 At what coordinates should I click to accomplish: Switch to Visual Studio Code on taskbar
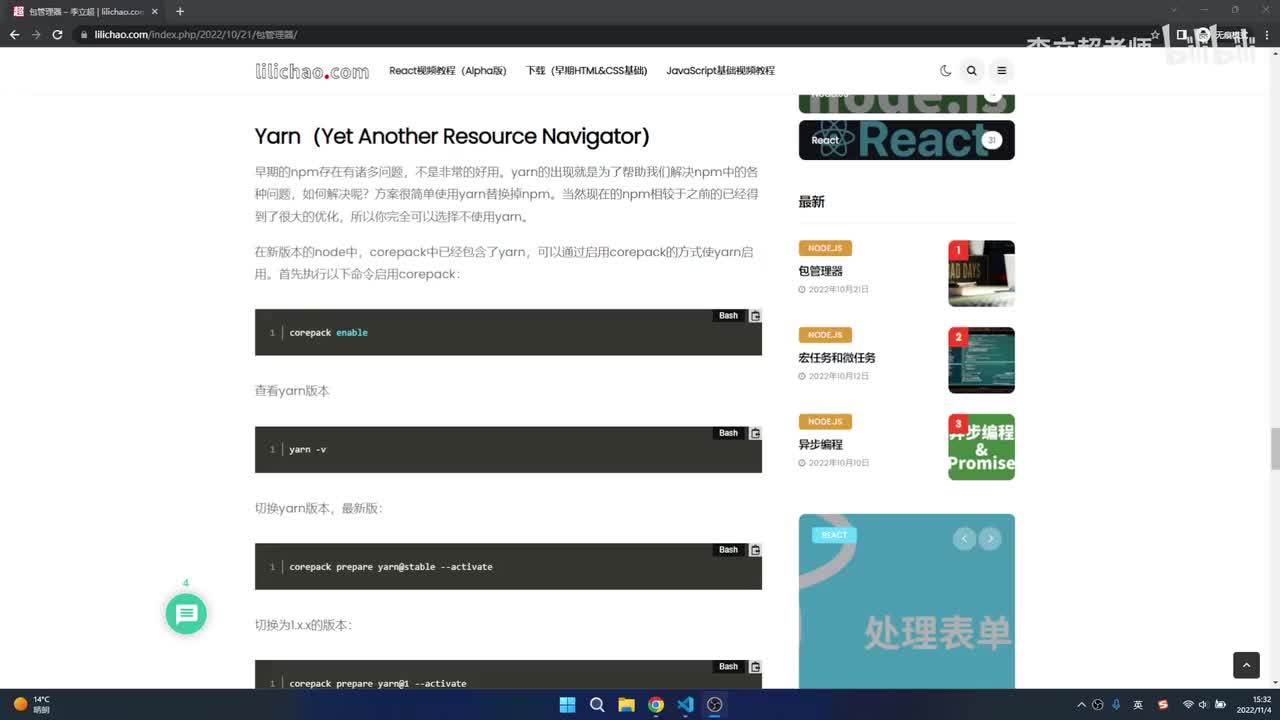pyautogui.click(x=685, y=704)
